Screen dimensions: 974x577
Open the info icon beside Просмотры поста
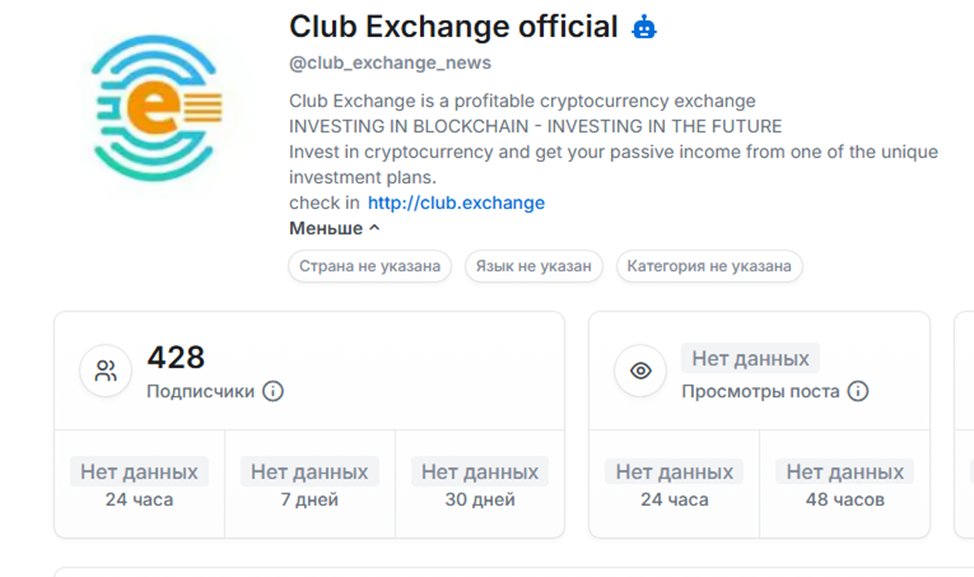(x=859, y=392)
